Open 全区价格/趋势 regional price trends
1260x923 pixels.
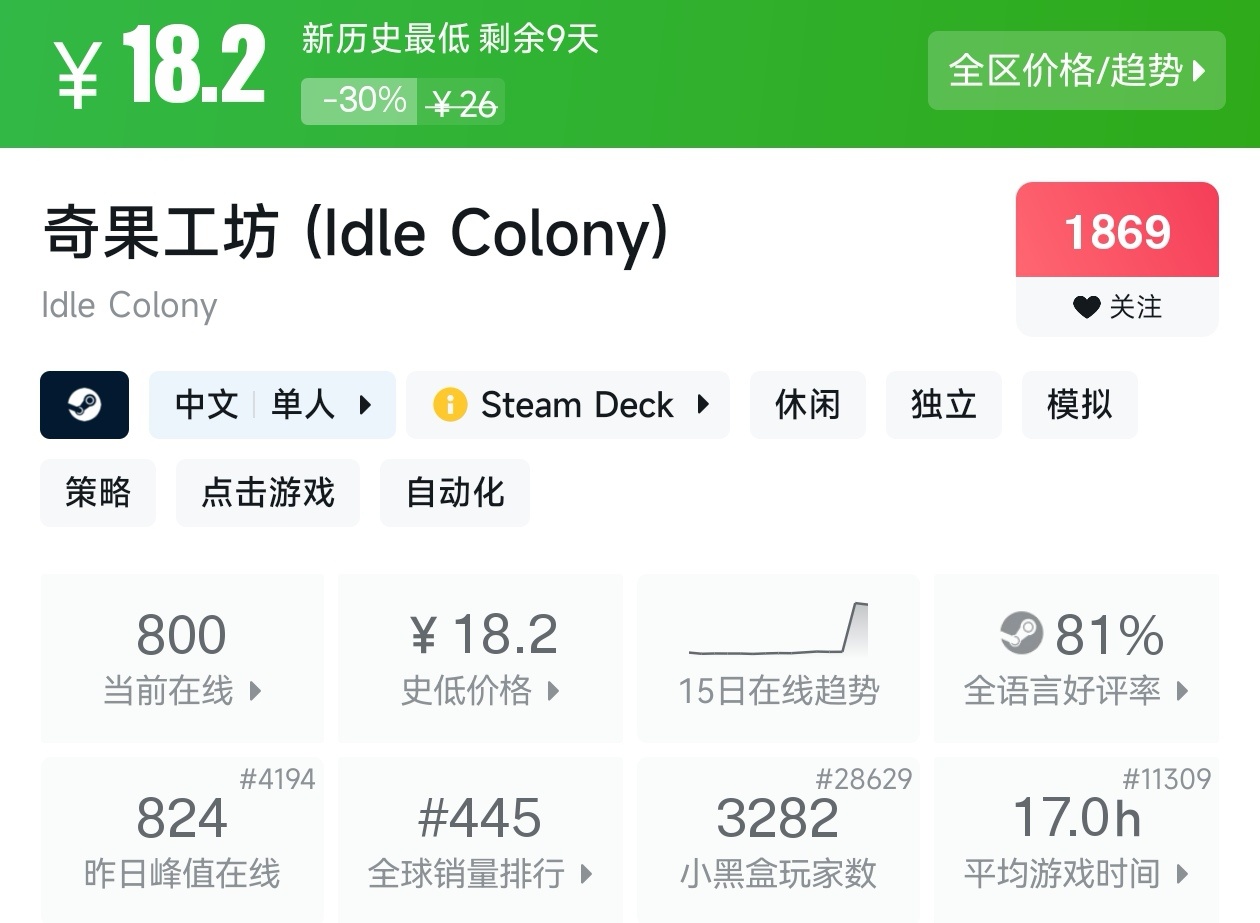click(1076, 70)
